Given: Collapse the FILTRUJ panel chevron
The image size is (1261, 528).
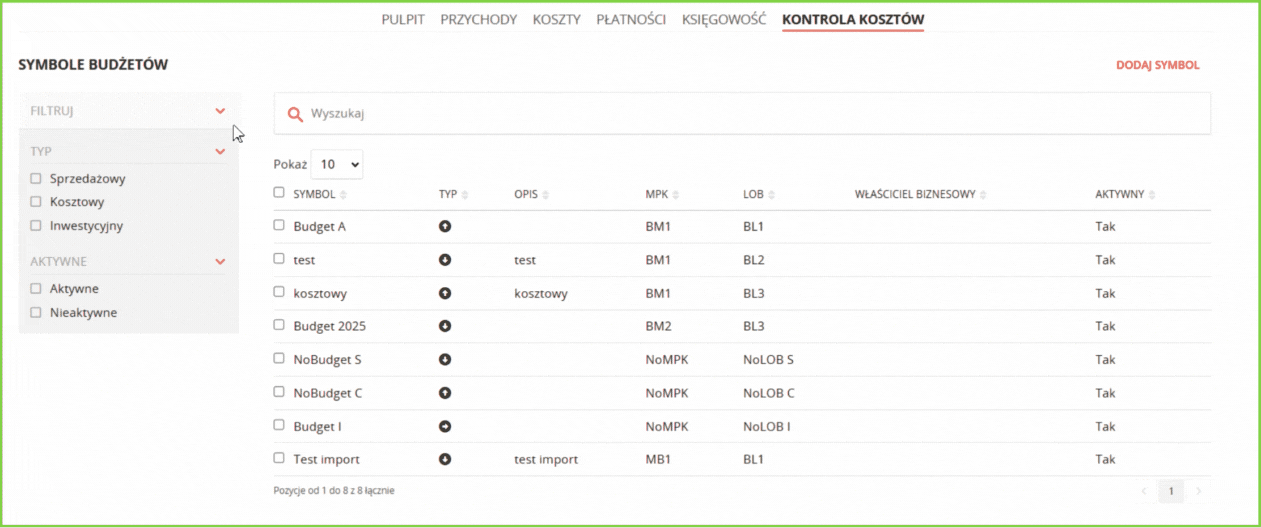Looking at the screenshot, I should pyautogui.click(x=220, y=111).
